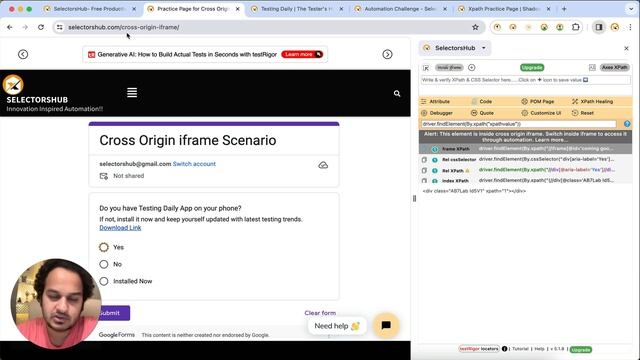Click the teal count badge beside Rel cssSelector
The image size is (640, 360).
click(435, 160)
